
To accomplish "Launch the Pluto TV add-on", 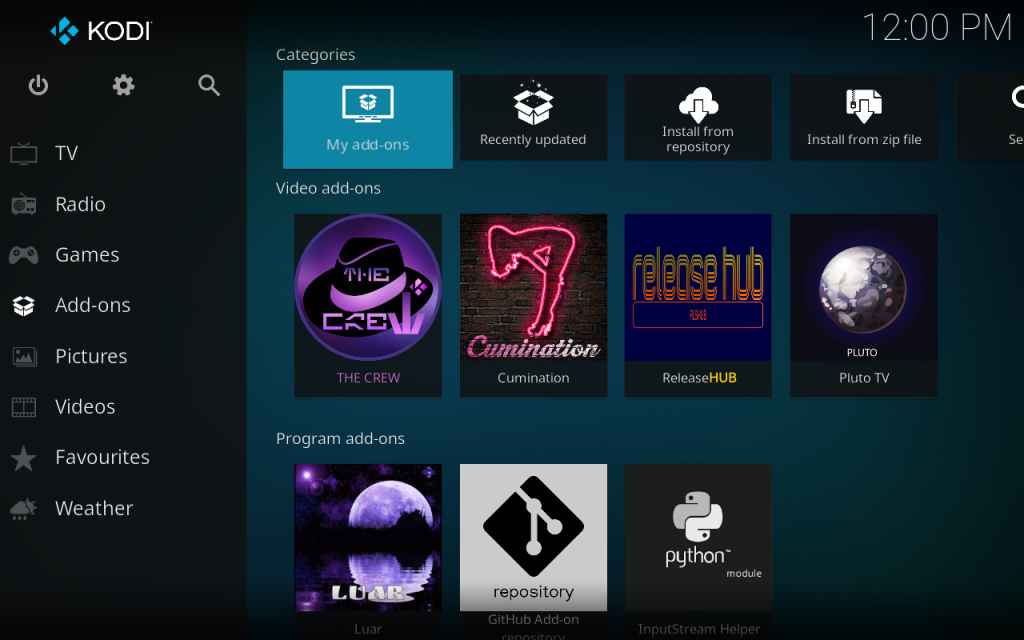I will point(864,304).
